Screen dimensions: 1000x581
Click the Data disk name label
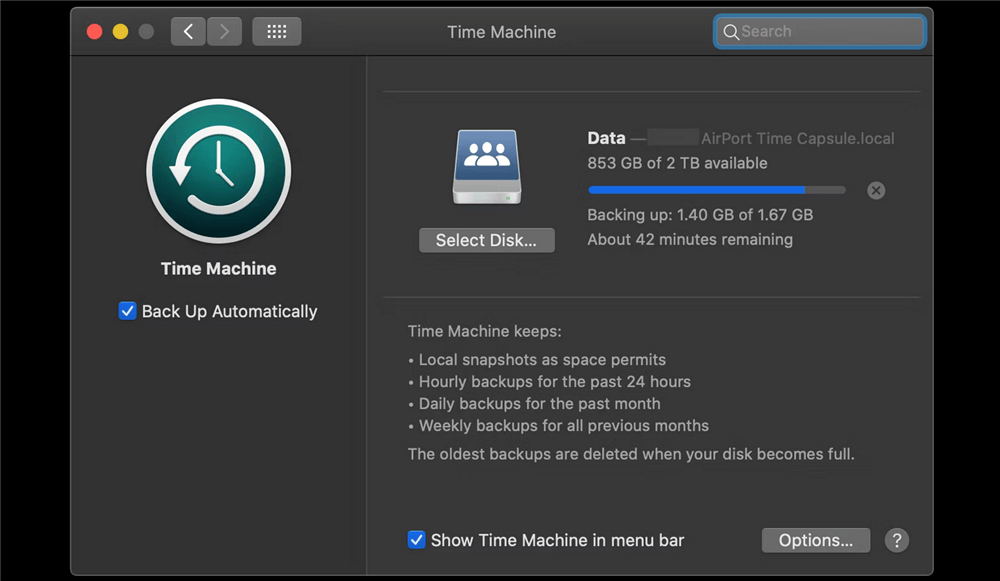coord(606,138)
